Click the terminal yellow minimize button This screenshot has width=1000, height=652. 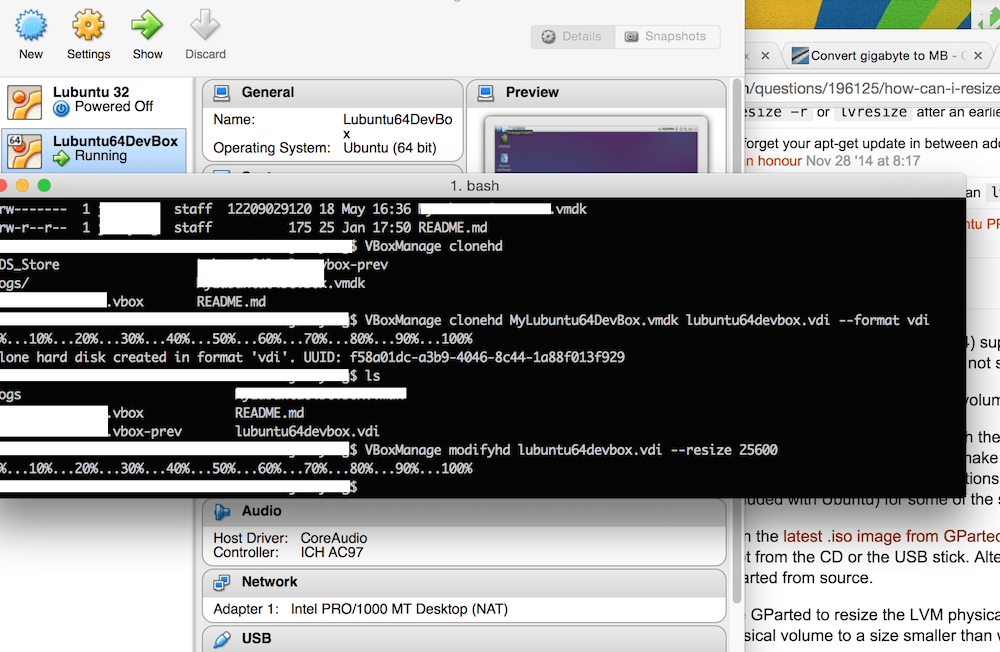point(22,186)
